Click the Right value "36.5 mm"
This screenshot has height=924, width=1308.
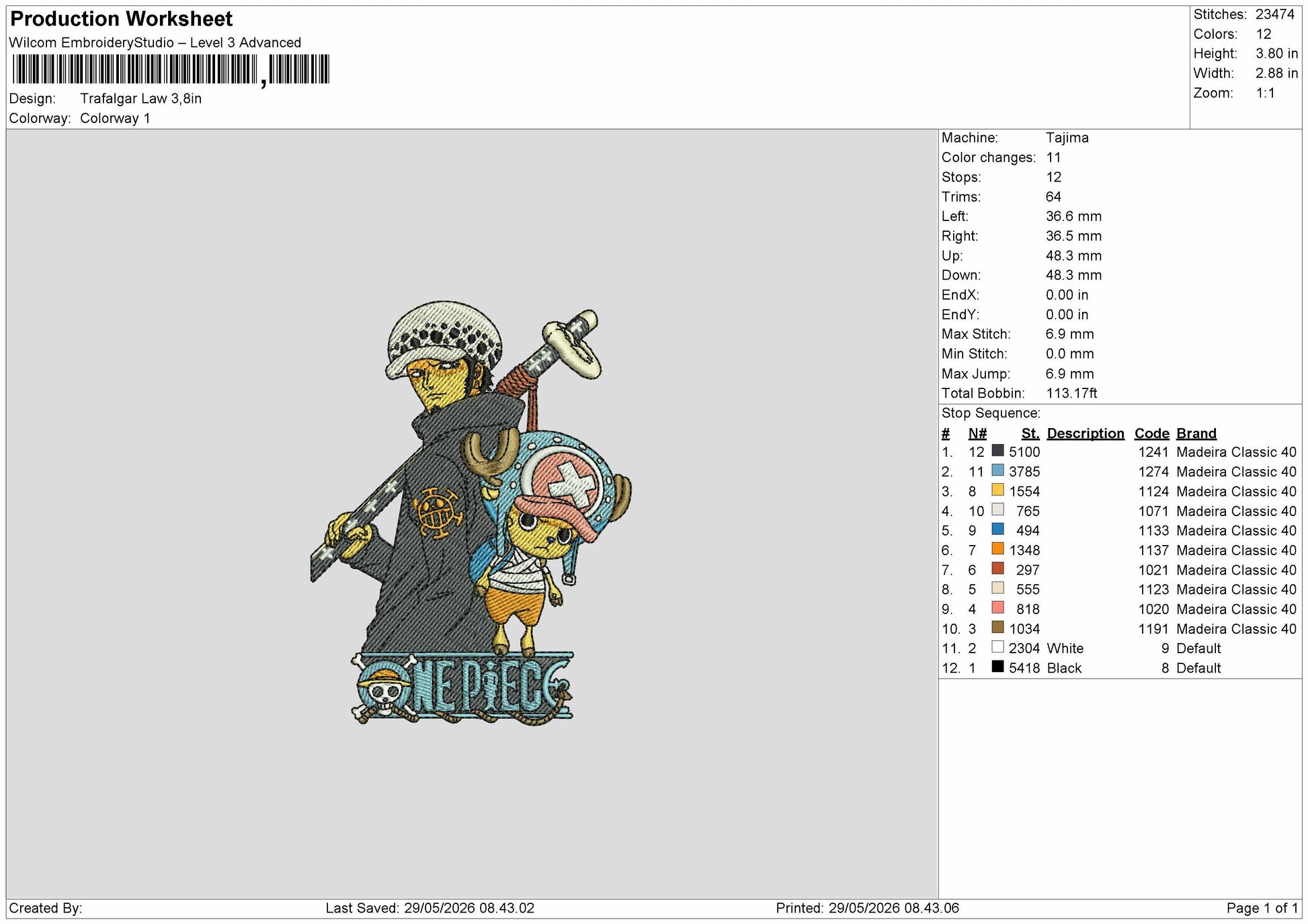1073,236
